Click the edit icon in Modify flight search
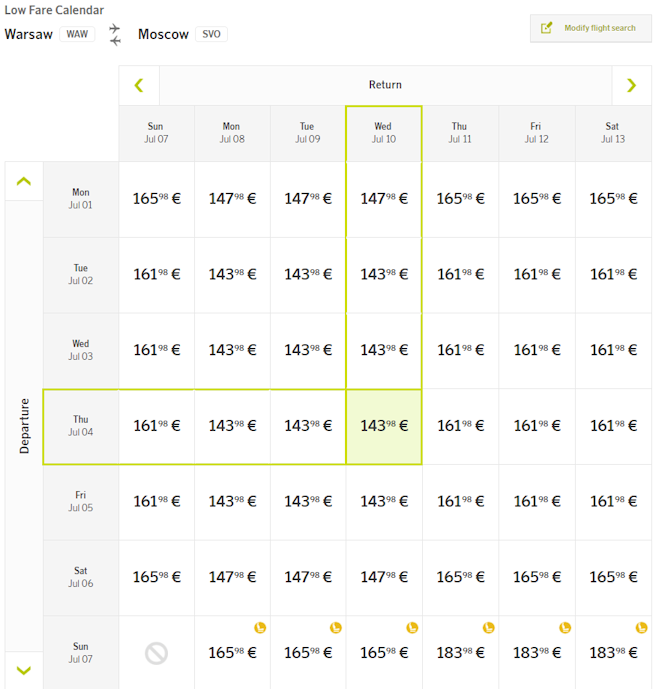Viewport: 656px width, 689px height. click(546, 28)
